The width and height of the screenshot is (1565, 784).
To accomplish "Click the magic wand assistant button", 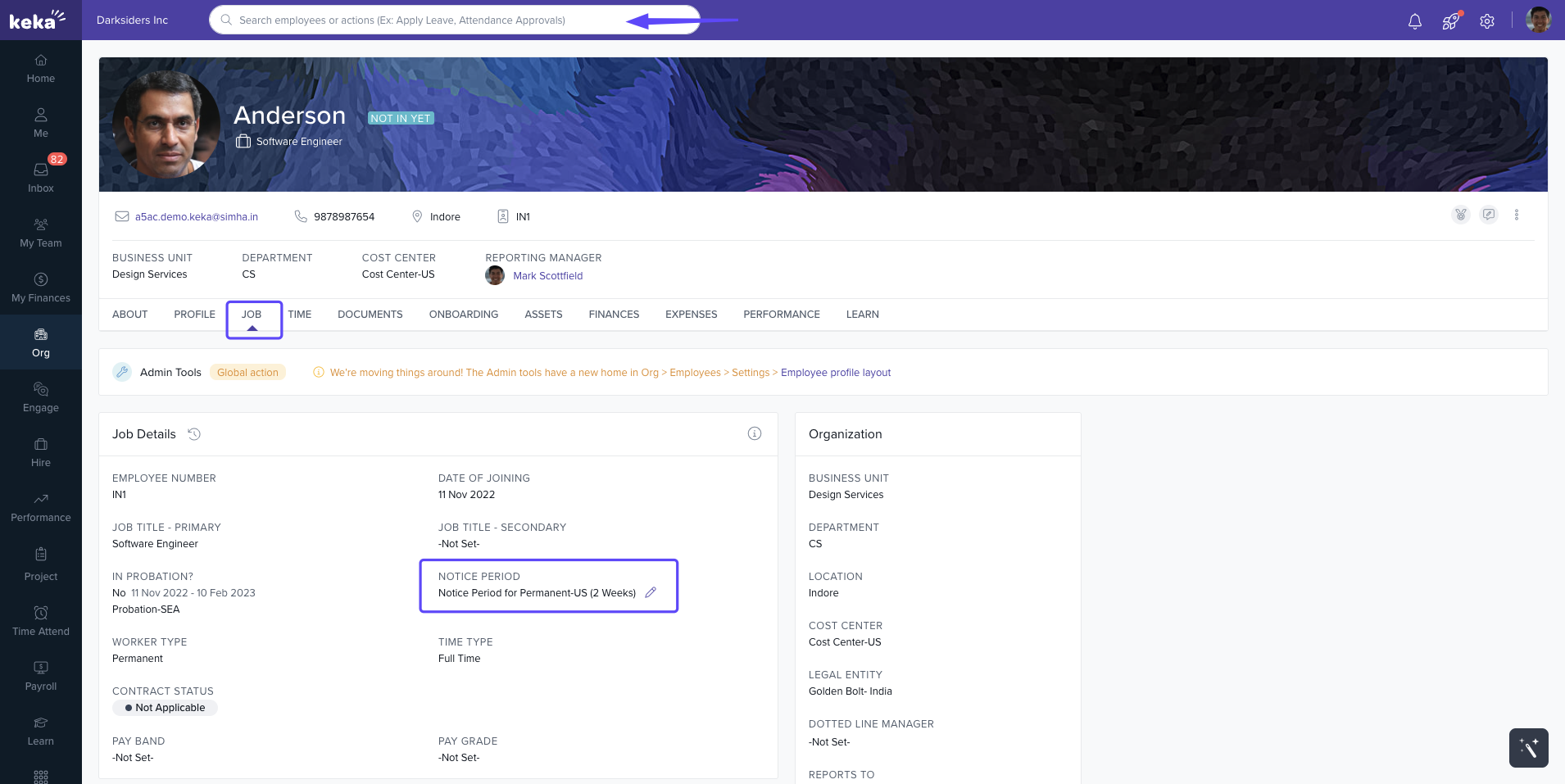I will tap(1528, 747).
